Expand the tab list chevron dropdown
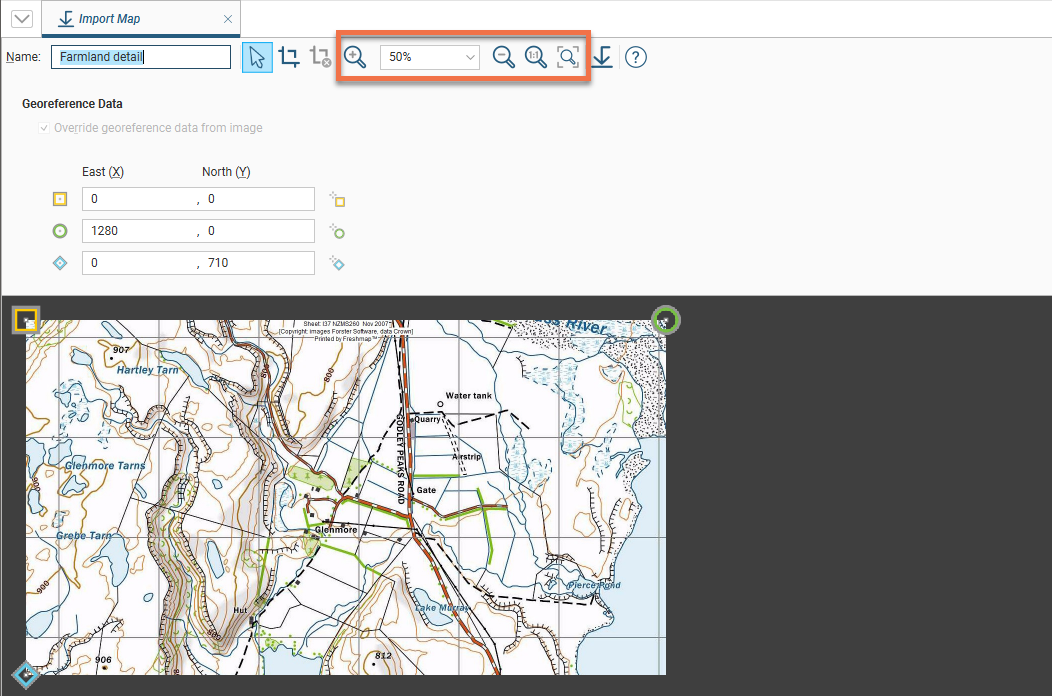 [x=20, y=19]
